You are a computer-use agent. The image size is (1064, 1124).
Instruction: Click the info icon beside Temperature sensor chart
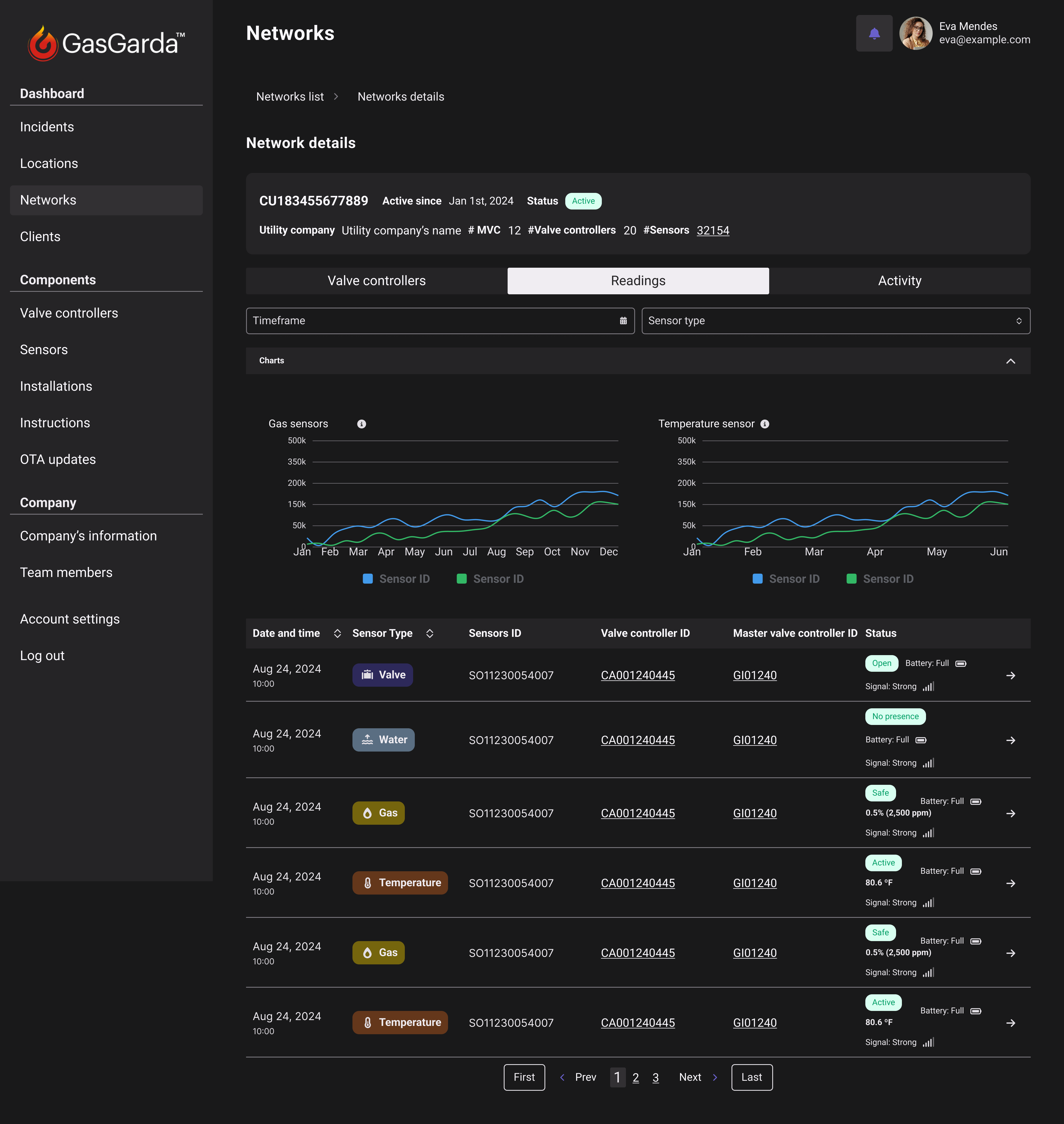764,423
